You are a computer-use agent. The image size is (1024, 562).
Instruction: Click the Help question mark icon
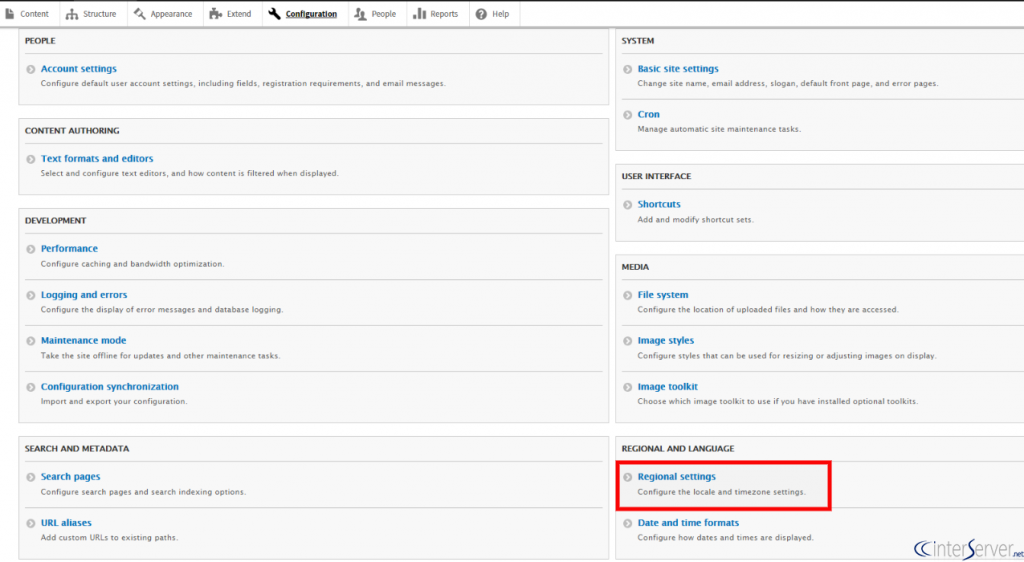click(x=481, y=14)
